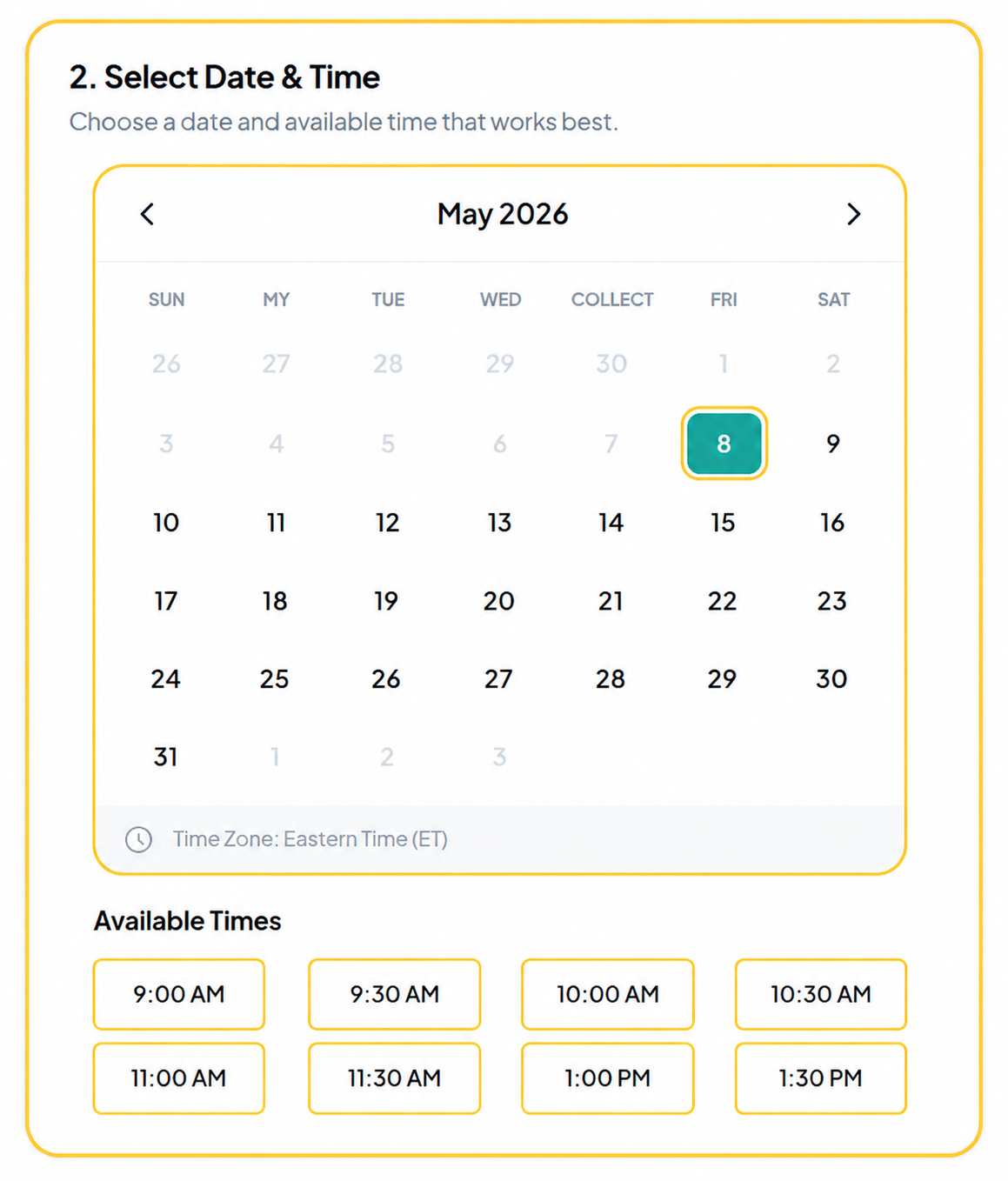Choose the 9:00 AM time slot

pyautogui.click(x=179, y=994)
